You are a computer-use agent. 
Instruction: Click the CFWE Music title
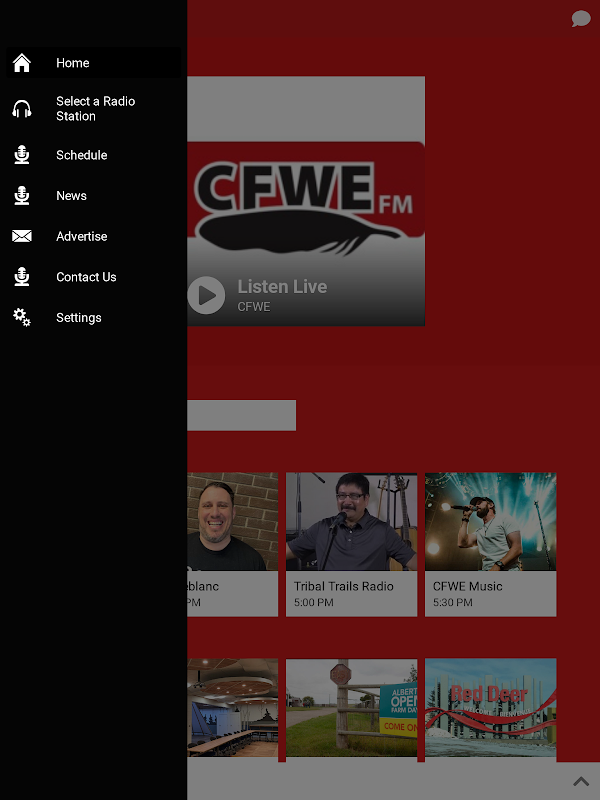pyautogui.click(x=467, y=586)
